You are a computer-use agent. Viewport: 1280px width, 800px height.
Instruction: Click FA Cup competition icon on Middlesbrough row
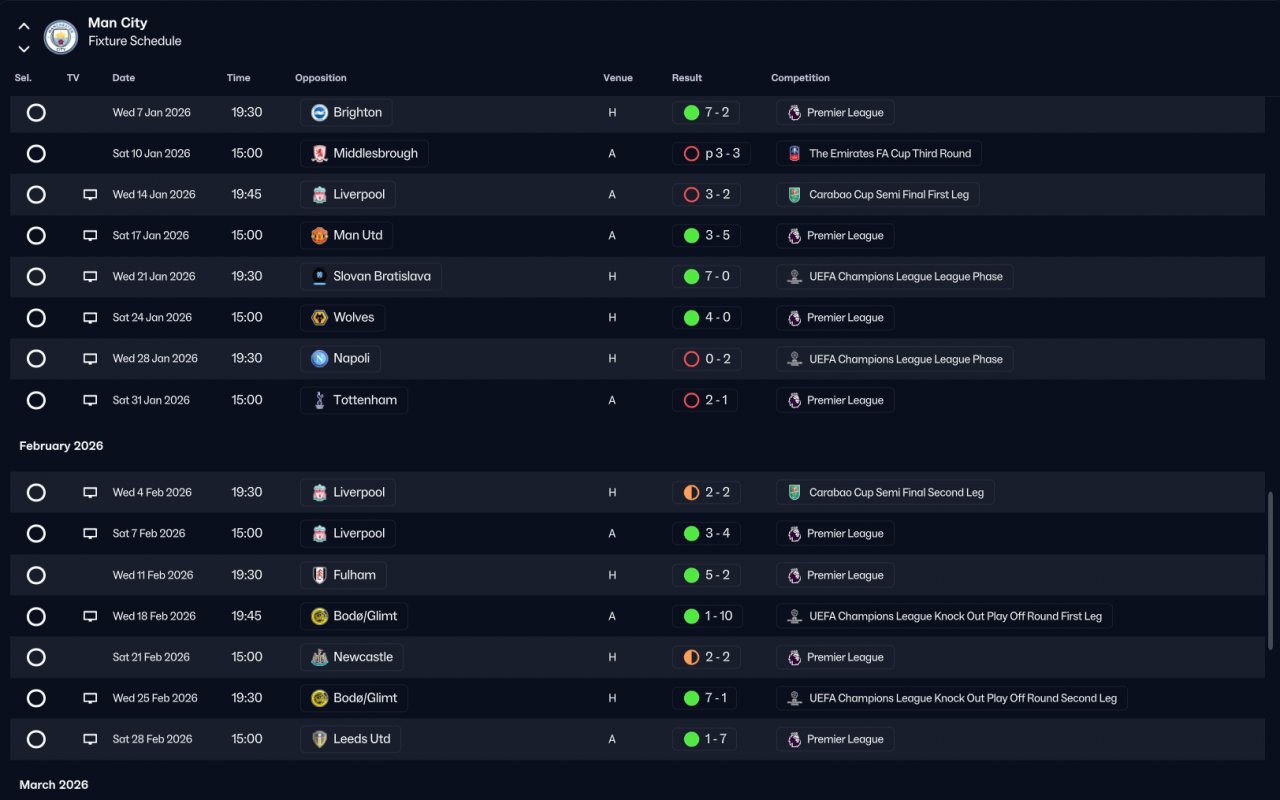point(794,154)
